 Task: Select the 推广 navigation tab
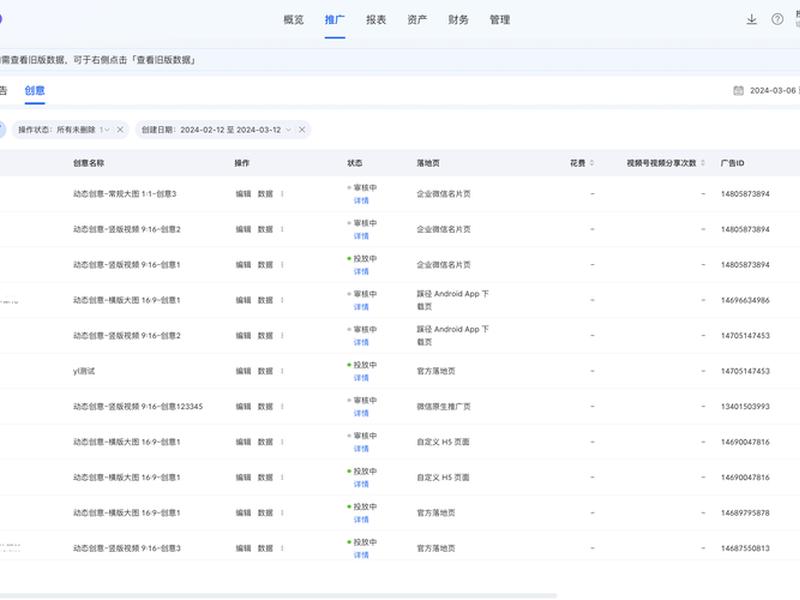(335, 20)
